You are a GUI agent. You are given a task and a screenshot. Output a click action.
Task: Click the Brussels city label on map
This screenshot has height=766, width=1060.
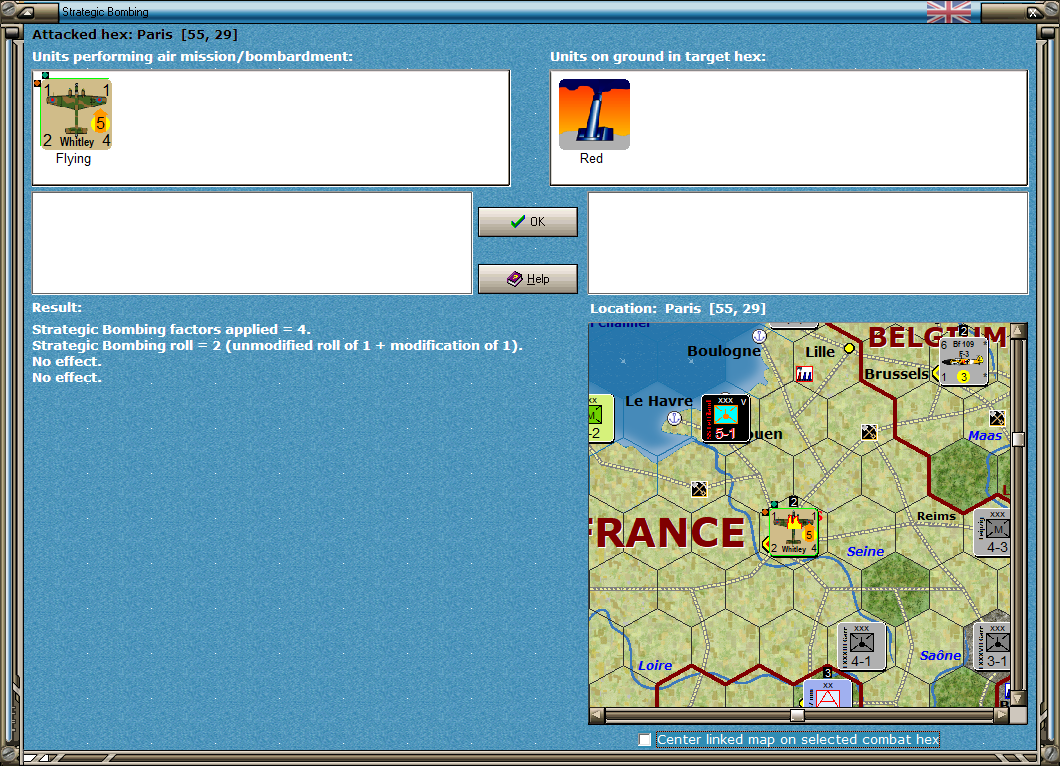[x=896, y=373]
